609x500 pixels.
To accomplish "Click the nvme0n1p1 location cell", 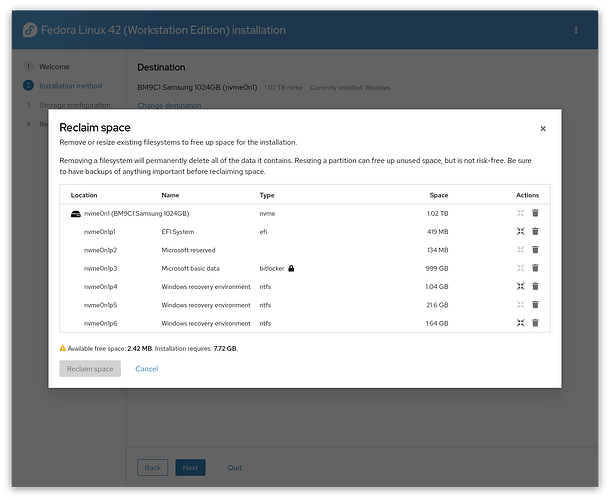I will tap(100, 232).
